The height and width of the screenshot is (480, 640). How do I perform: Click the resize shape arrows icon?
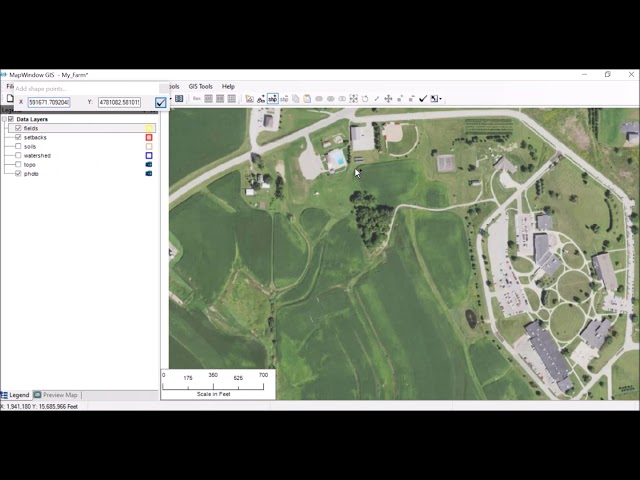coord(353,99)
